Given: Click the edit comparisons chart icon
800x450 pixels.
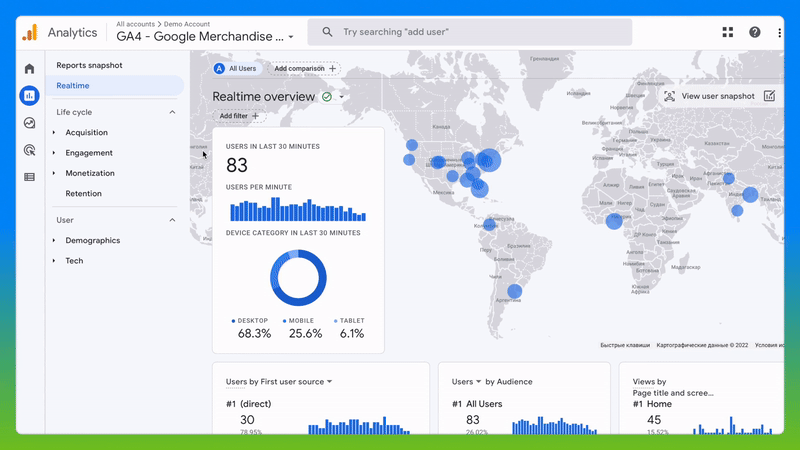Looking at the screenshot, I should coord(769,96).
